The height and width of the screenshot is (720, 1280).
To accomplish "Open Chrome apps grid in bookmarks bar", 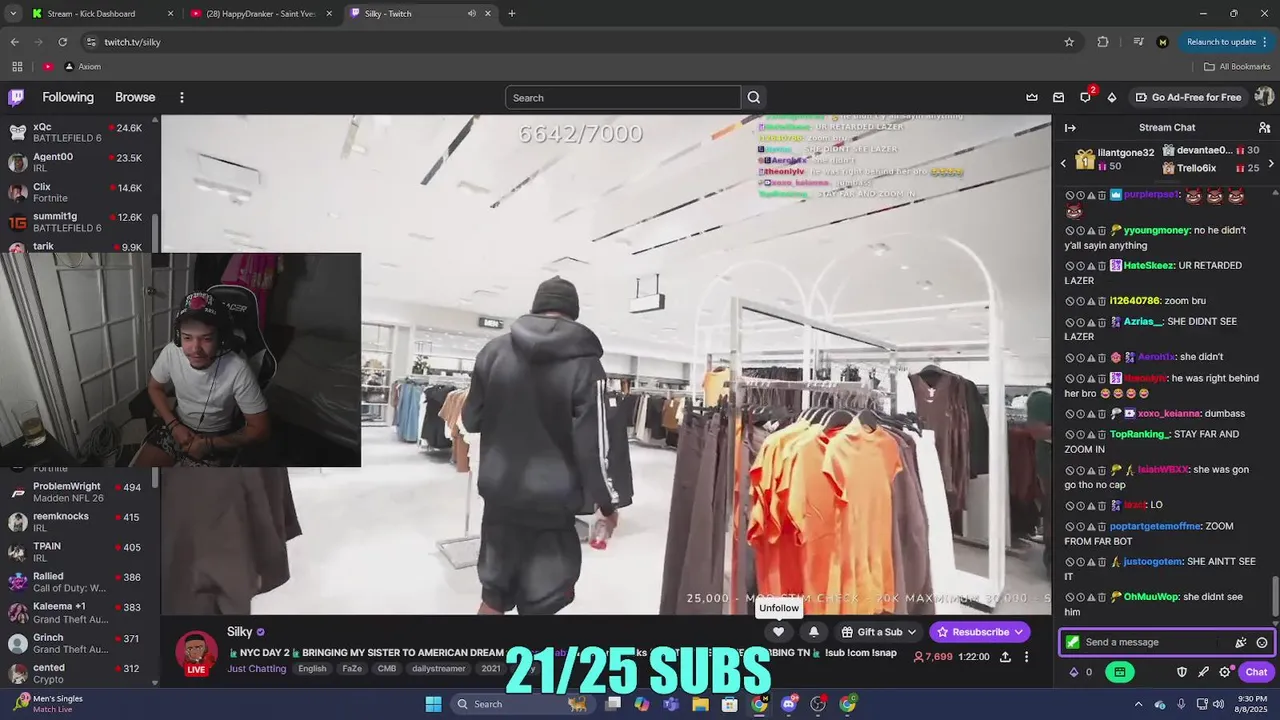I will [x=17, y=67].
